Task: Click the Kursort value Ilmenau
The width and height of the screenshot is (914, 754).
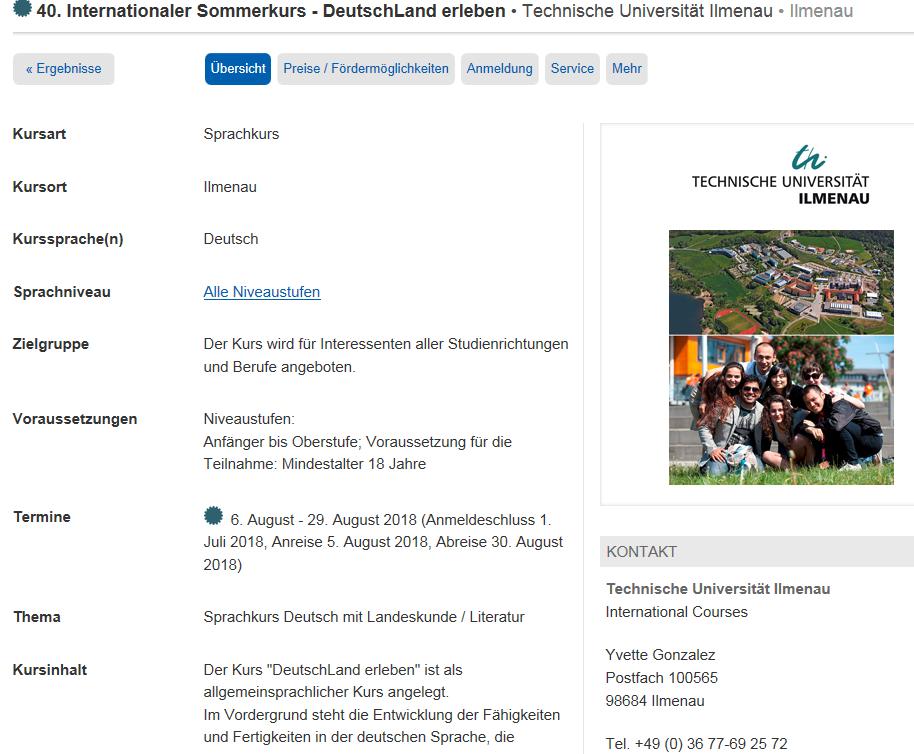Action: 230,187
